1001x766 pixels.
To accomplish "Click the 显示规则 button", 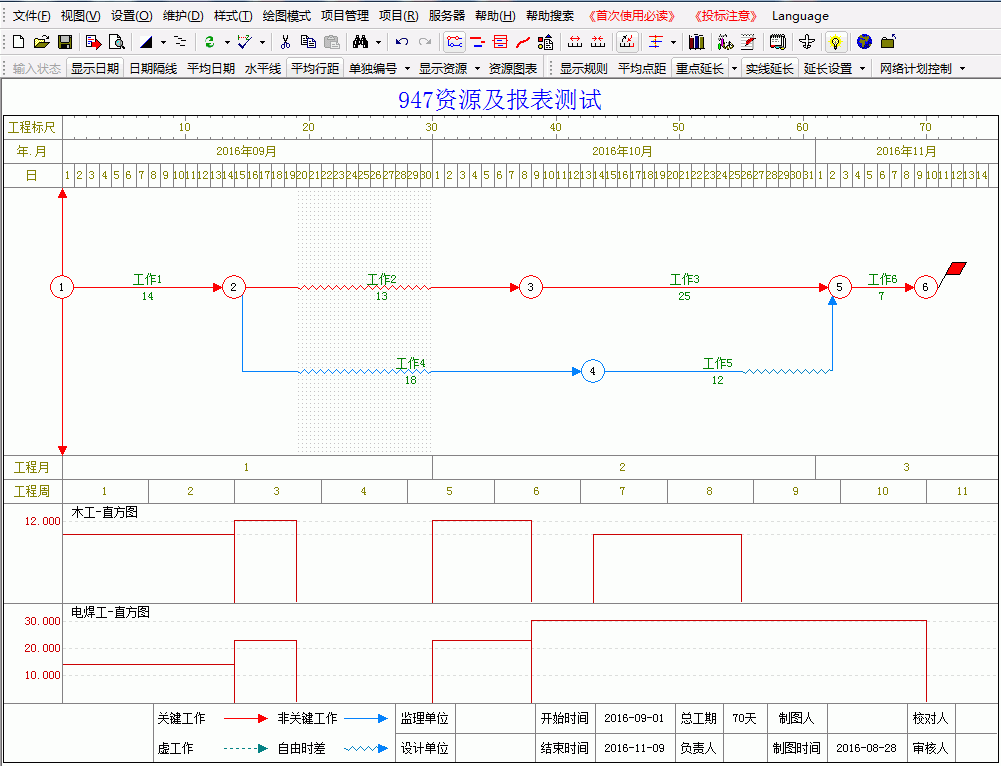I will tap(583, 68).
